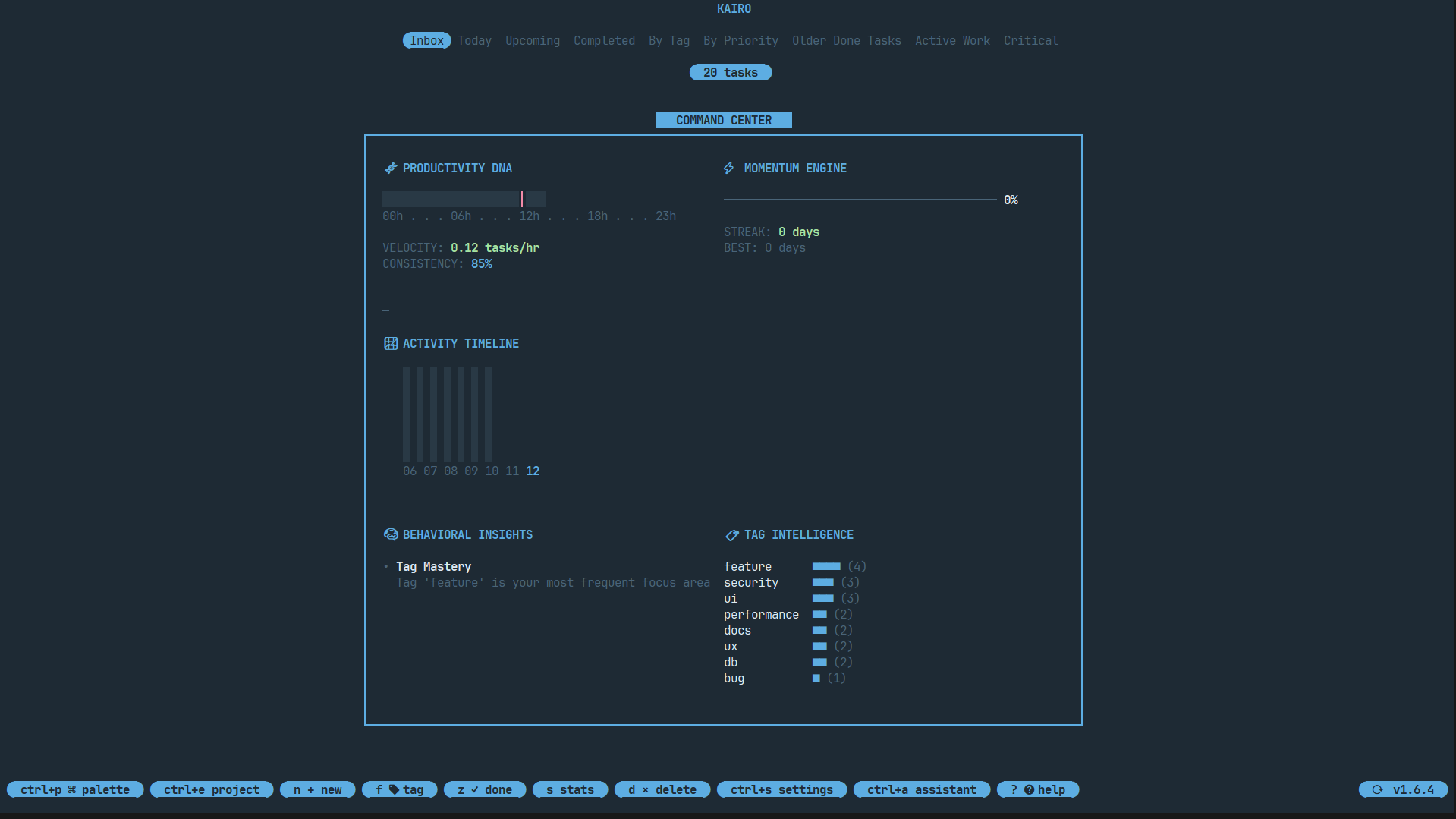Click the Momentum Engine progress line

coord(860,200)
